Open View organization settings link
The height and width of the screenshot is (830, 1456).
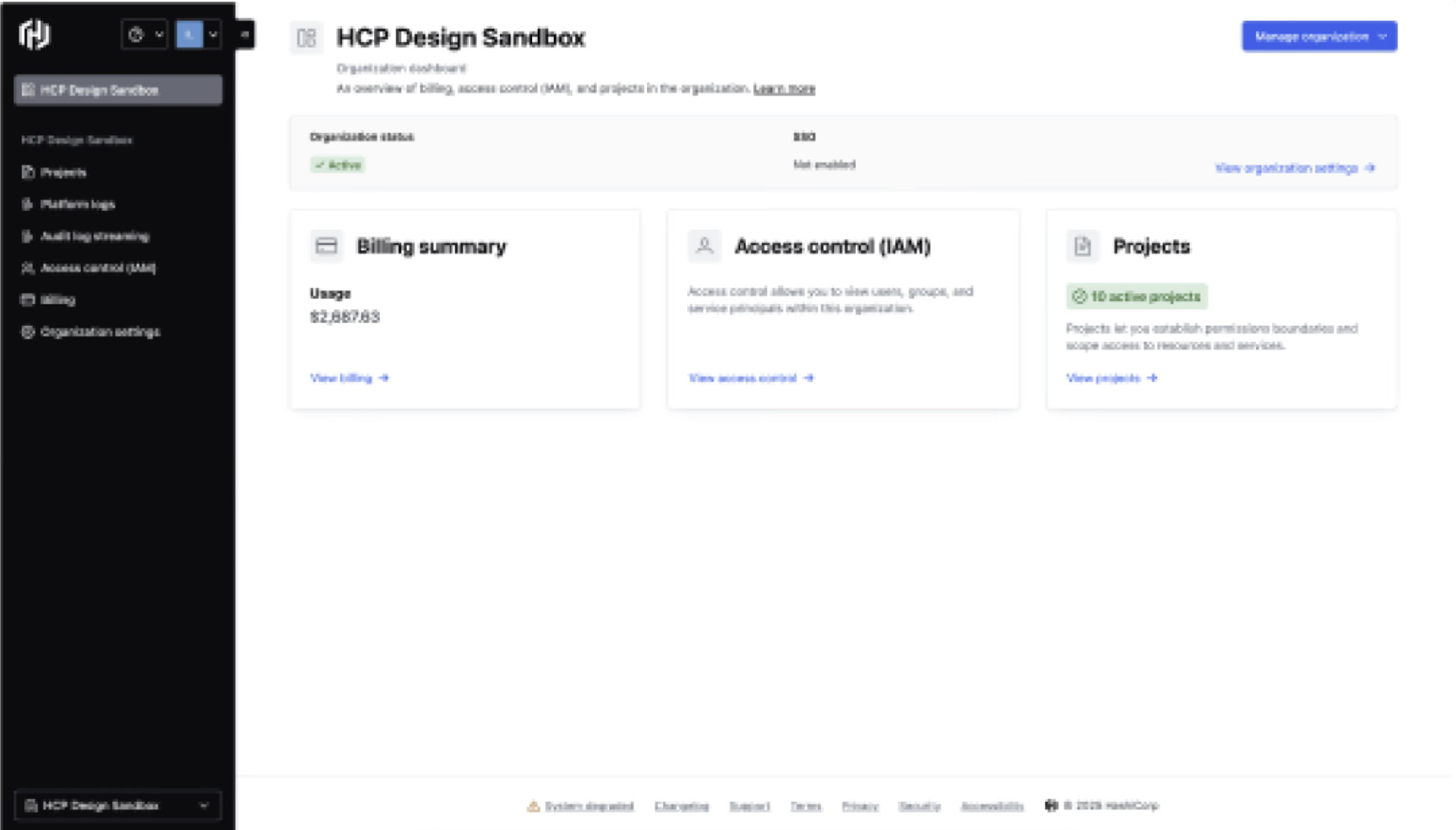(x=1295, y=168)
